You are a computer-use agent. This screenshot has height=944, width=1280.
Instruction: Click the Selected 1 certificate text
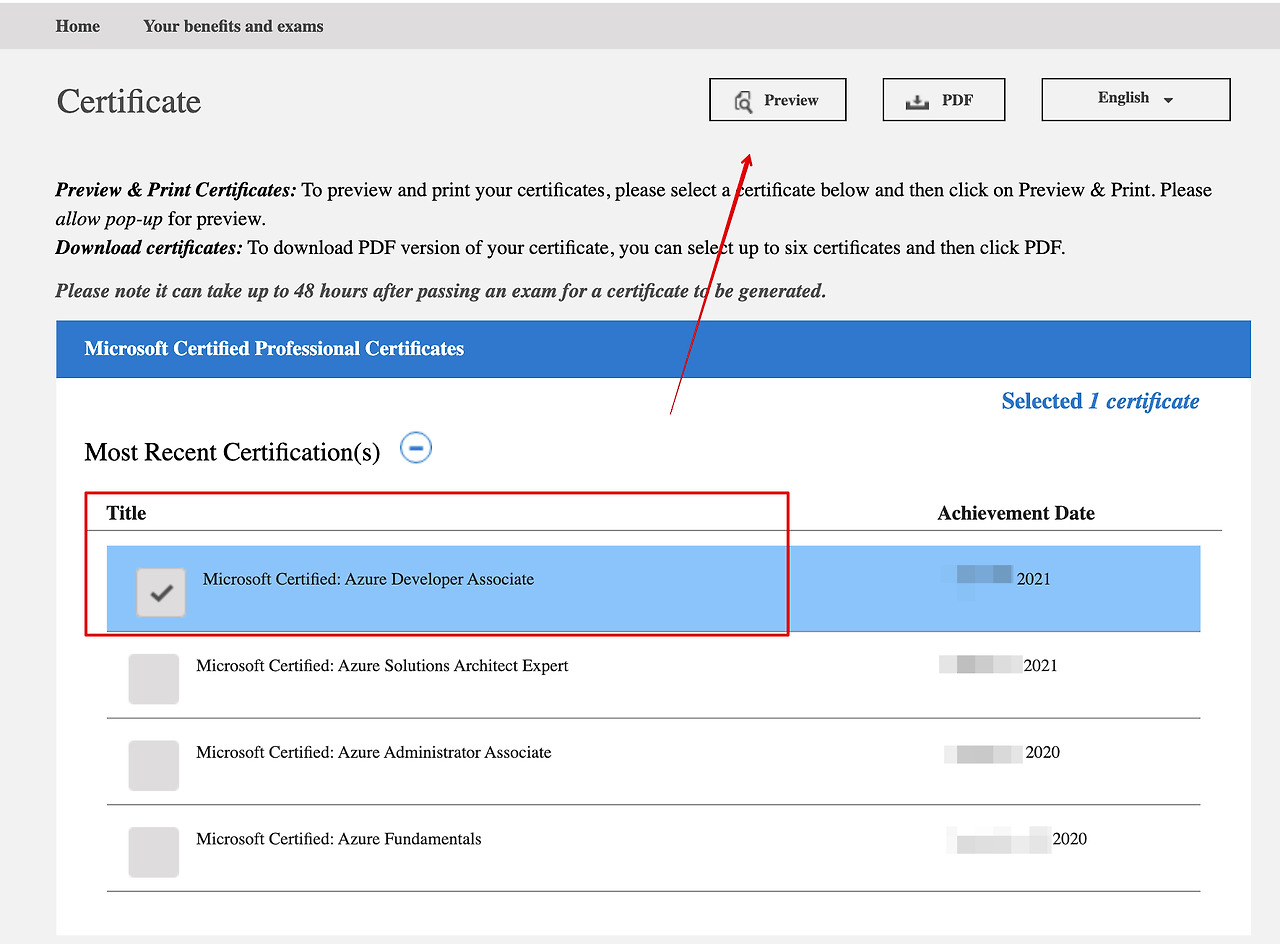(x=1100, y=401)
